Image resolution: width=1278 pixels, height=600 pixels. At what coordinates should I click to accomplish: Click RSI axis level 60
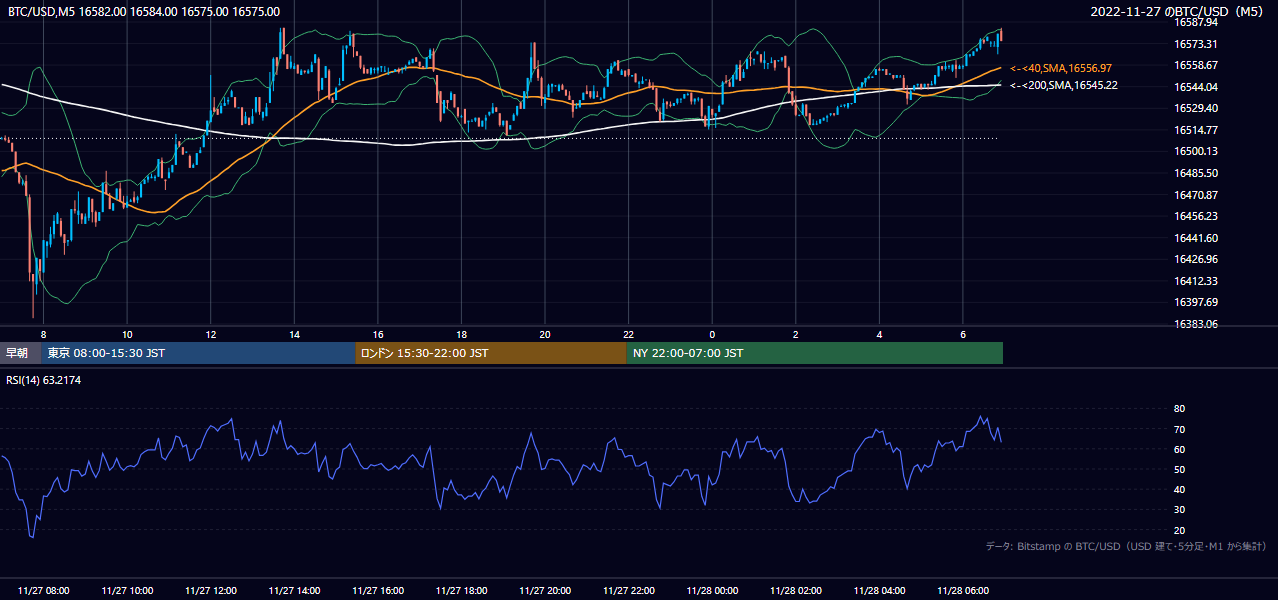click(1179, 449)
